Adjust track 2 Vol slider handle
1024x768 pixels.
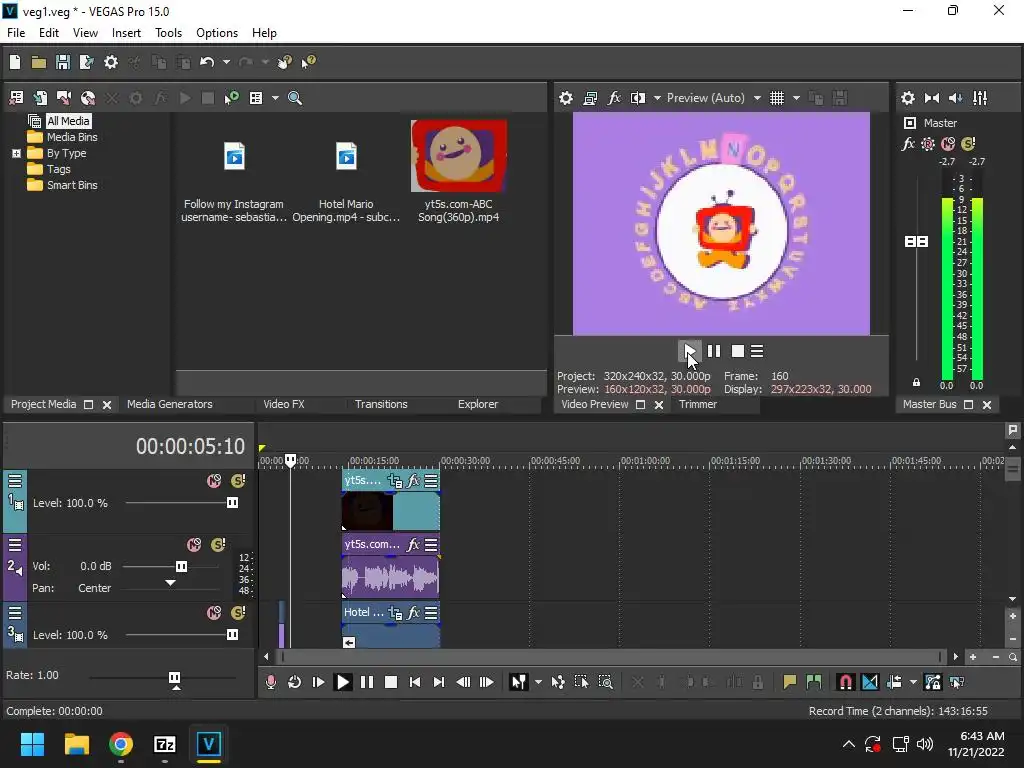pos(181,566)
